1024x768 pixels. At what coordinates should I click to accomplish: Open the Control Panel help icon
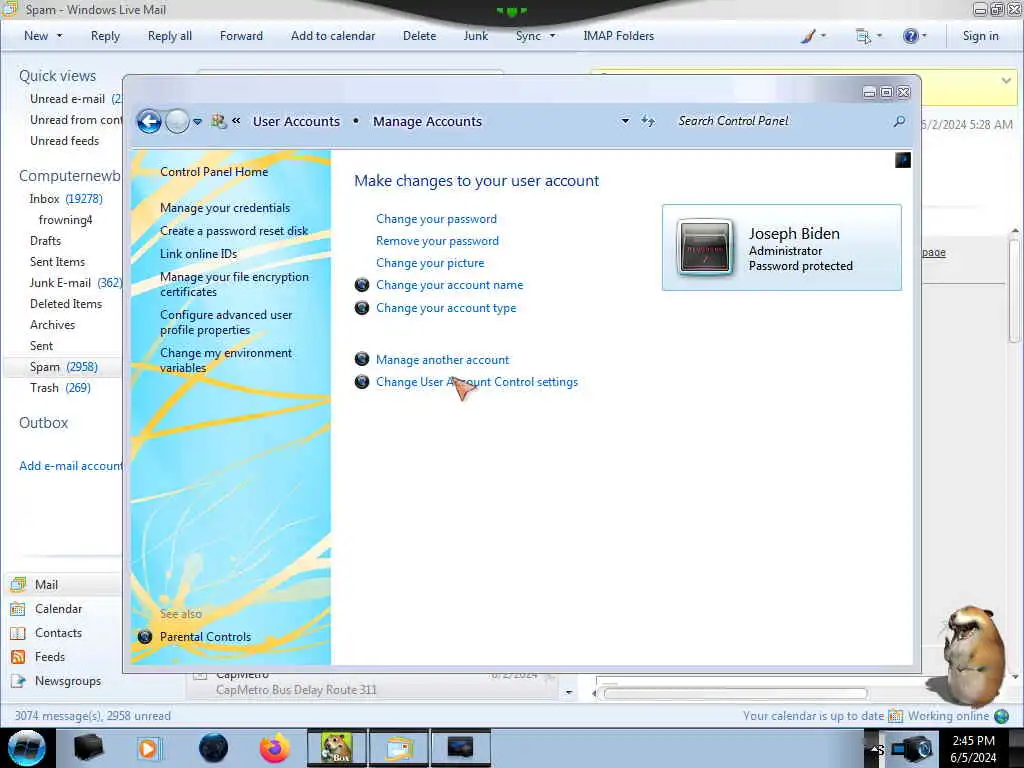click(x=903, y=160)
